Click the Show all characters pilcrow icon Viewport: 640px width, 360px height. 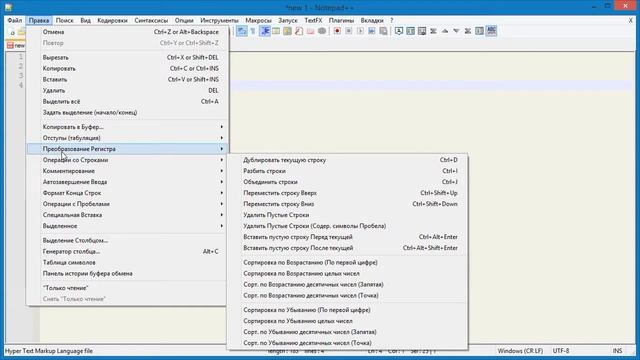point(253,31)
